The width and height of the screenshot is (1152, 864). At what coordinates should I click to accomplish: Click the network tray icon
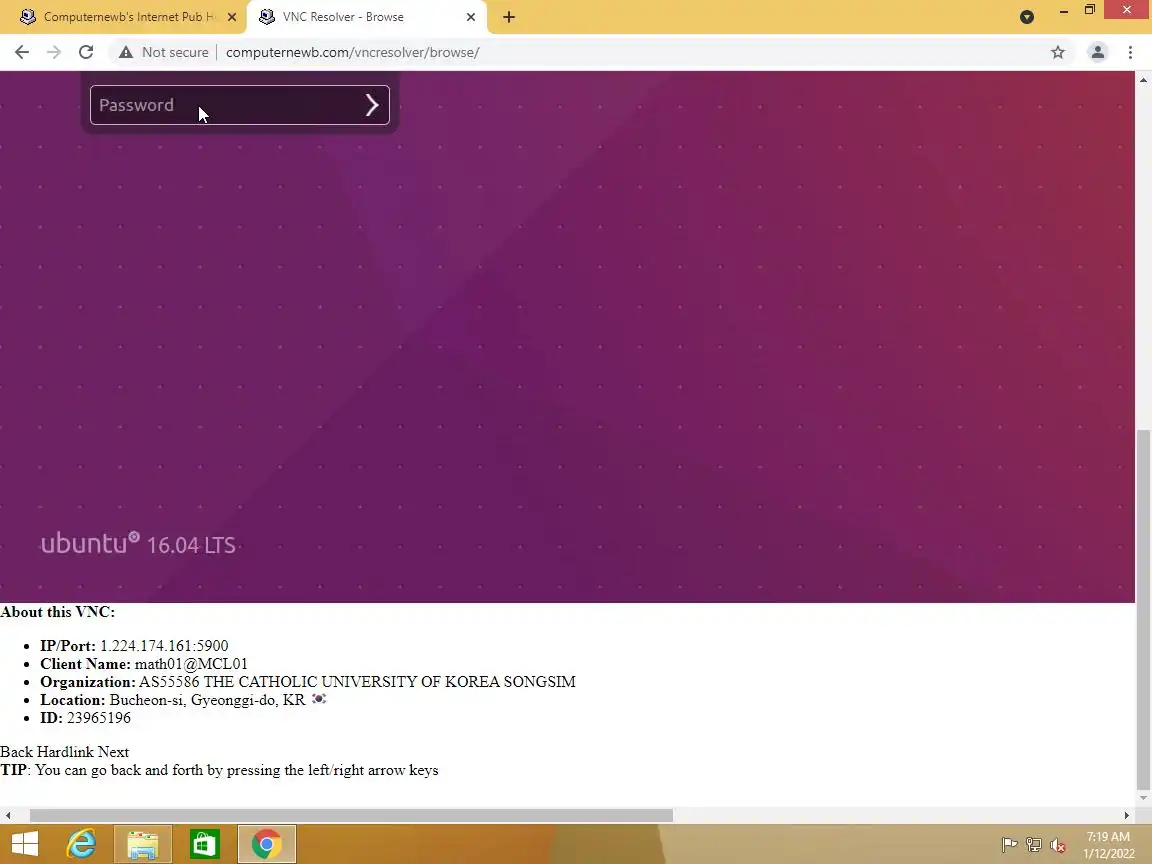tap(1034, 845)
